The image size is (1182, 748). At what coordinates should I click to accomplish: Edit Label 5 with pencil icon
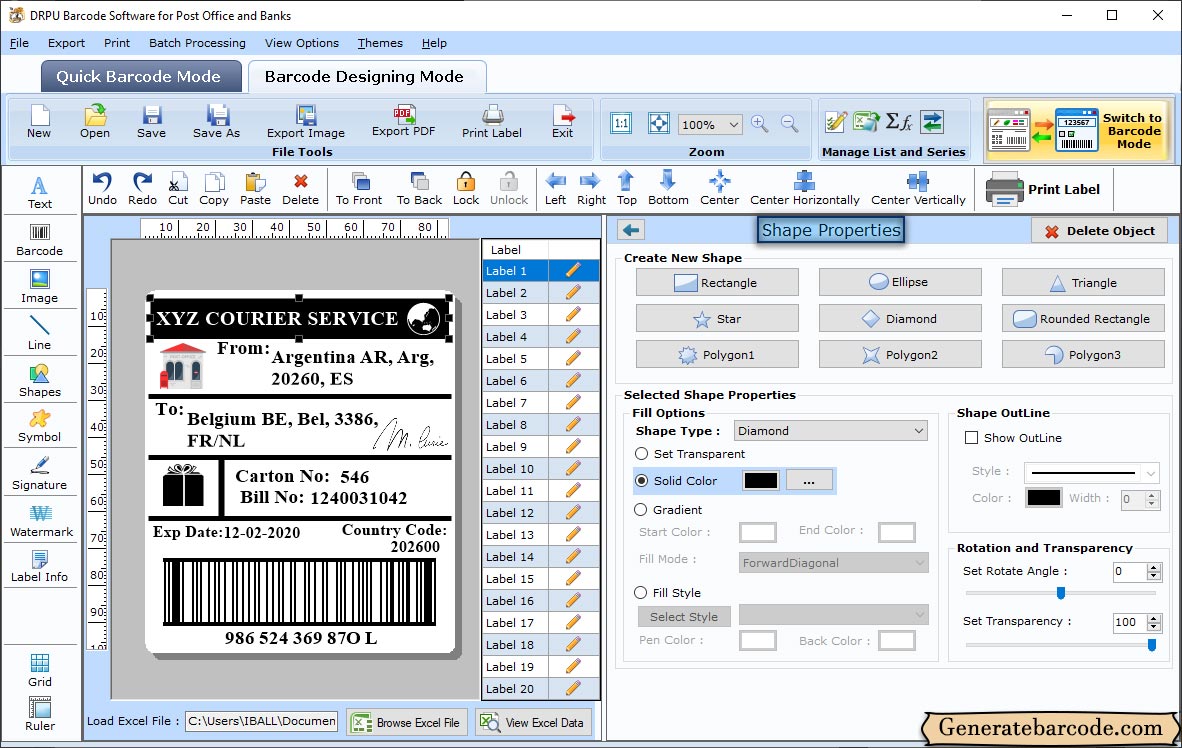pos(573,358)
